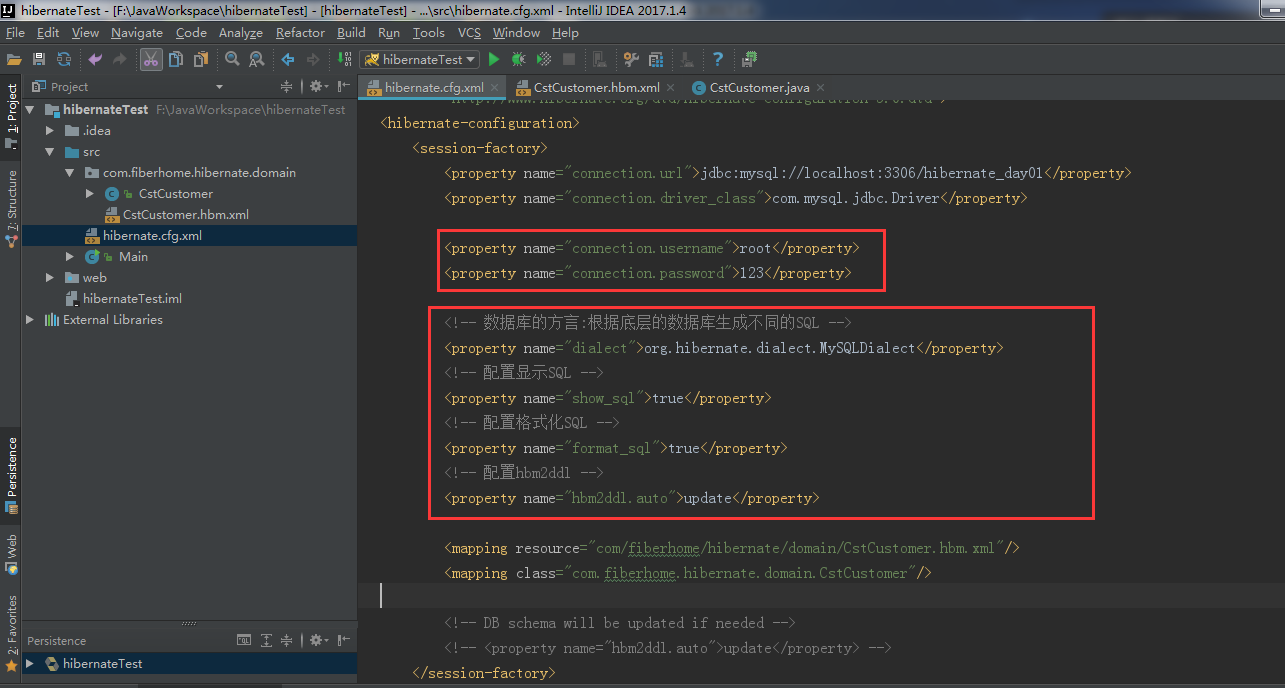Click the Find magnifier icon
This screenshot has width=1285, height=688.
tap(232, 60)
